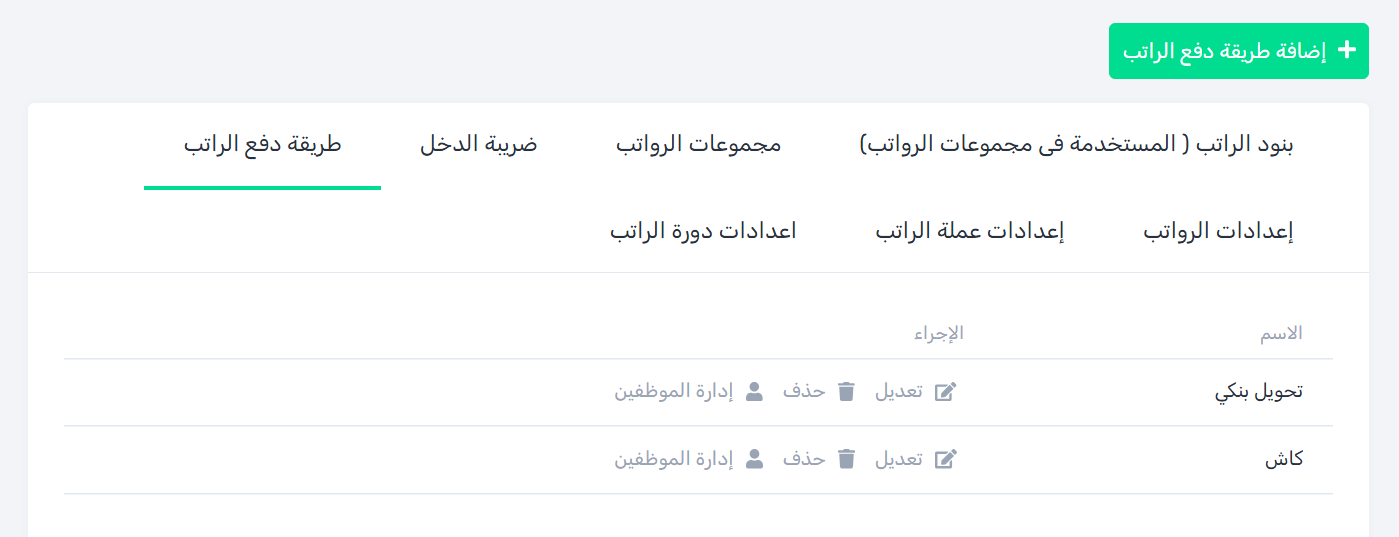The image size is (1399, 537).
Task: Open إعدادات عملة الراتب tab
Action: click(969, 232)
